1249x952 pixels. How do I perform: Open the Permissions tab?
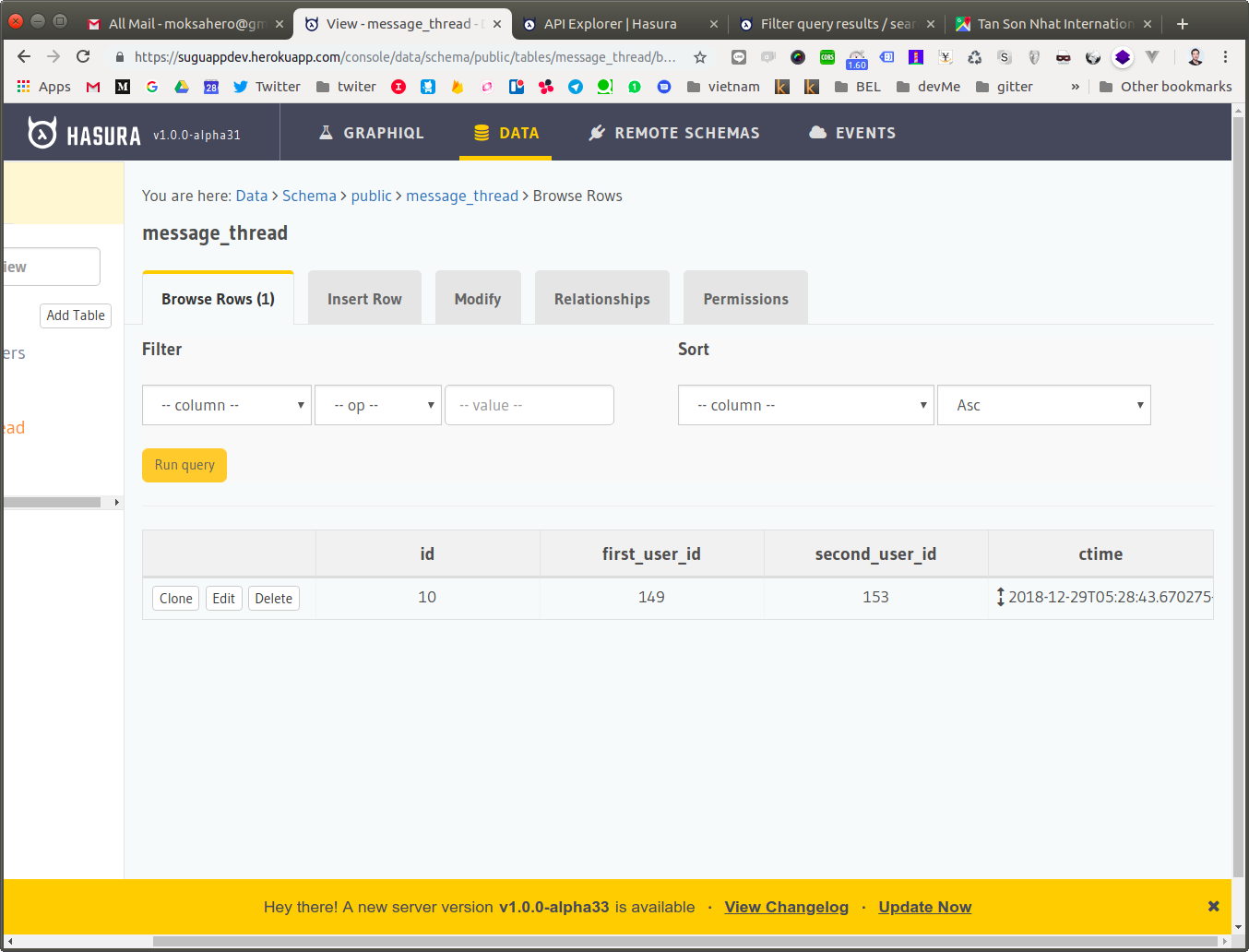(x=745, y=297)
